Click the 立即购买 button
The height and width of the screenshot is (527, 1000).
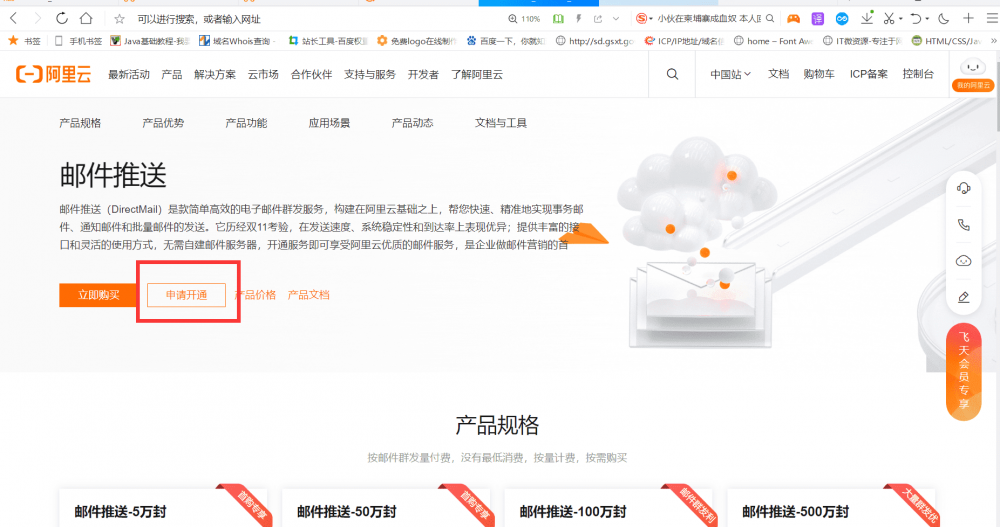99,295
